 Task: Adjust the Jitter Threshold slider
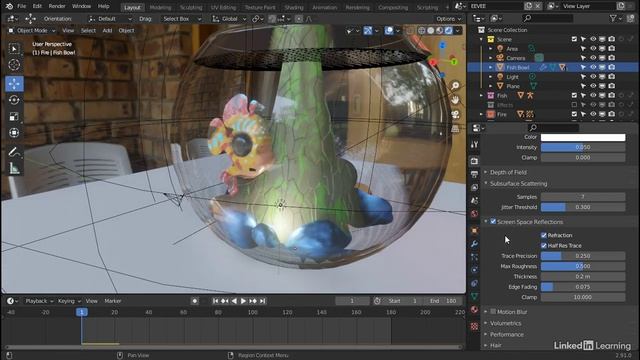pyautogui.click(x=583, y=207)
